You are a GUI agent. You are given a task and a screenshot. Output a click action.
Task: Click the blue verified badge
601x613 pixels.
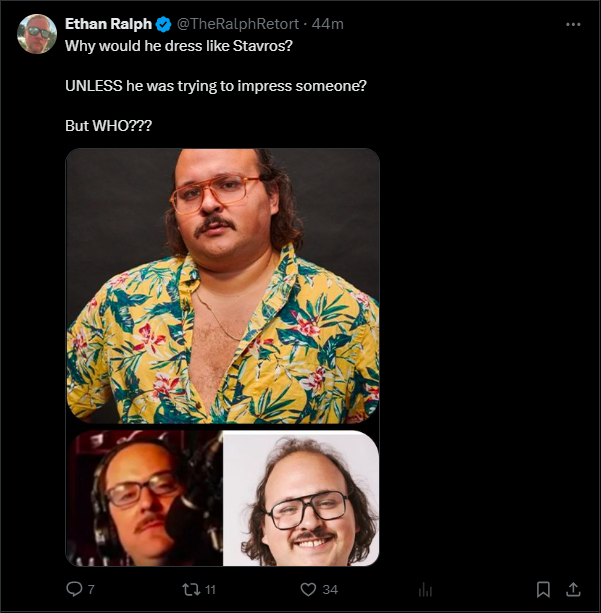tap(164, 23)
